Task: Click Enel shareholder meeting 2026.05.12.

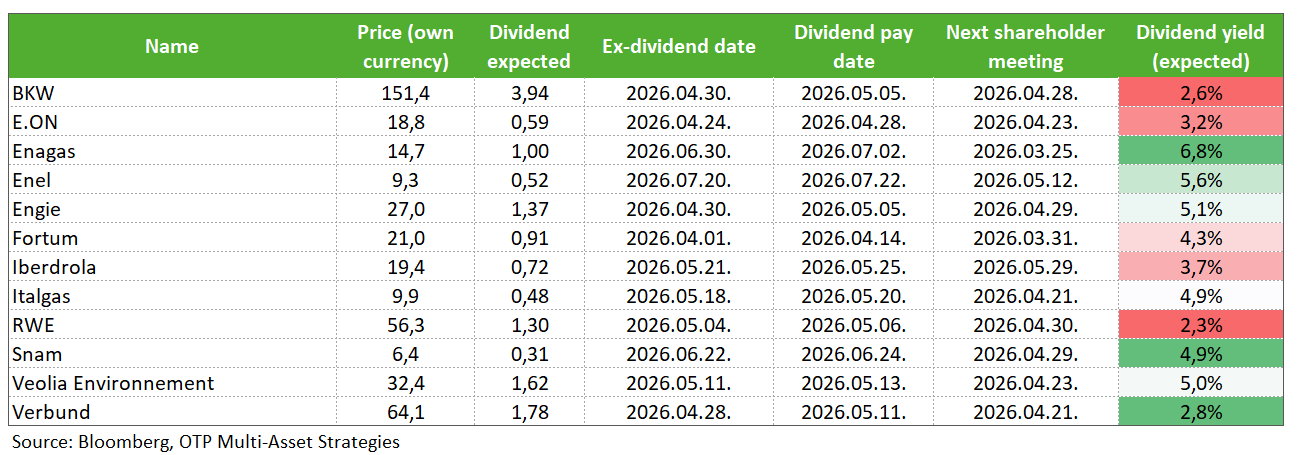Action: point(1025,180)
